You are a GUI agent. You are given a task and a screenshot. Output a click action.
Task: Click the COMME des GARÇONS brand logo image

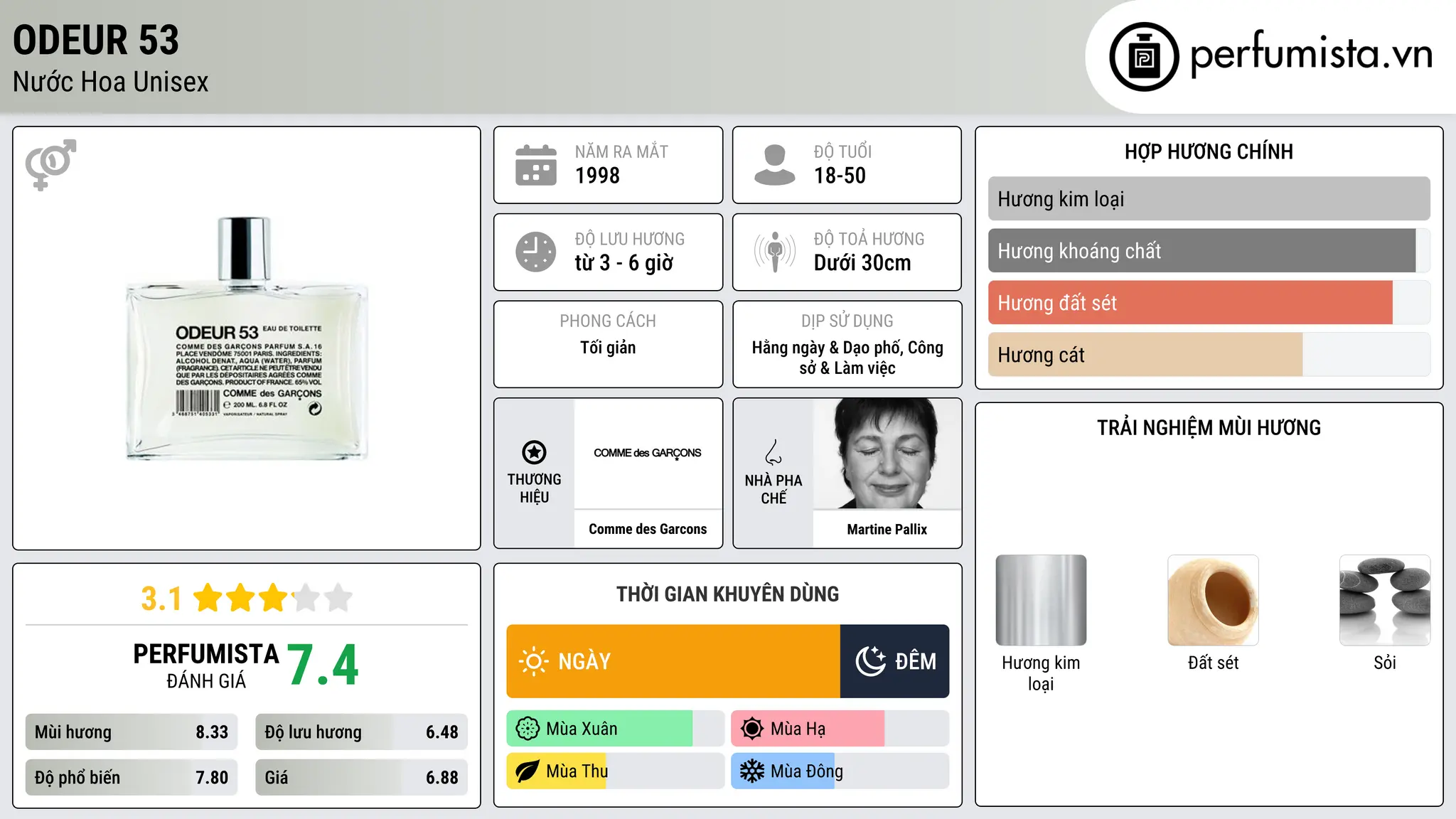tap(648, 453)
